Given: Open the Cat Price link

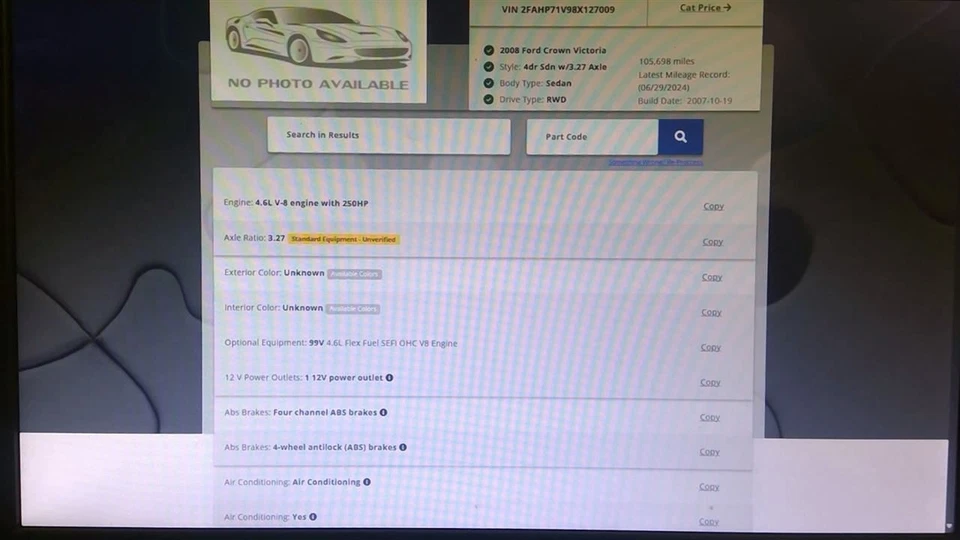Looking at the screenshot, I should tap(705, 8).
